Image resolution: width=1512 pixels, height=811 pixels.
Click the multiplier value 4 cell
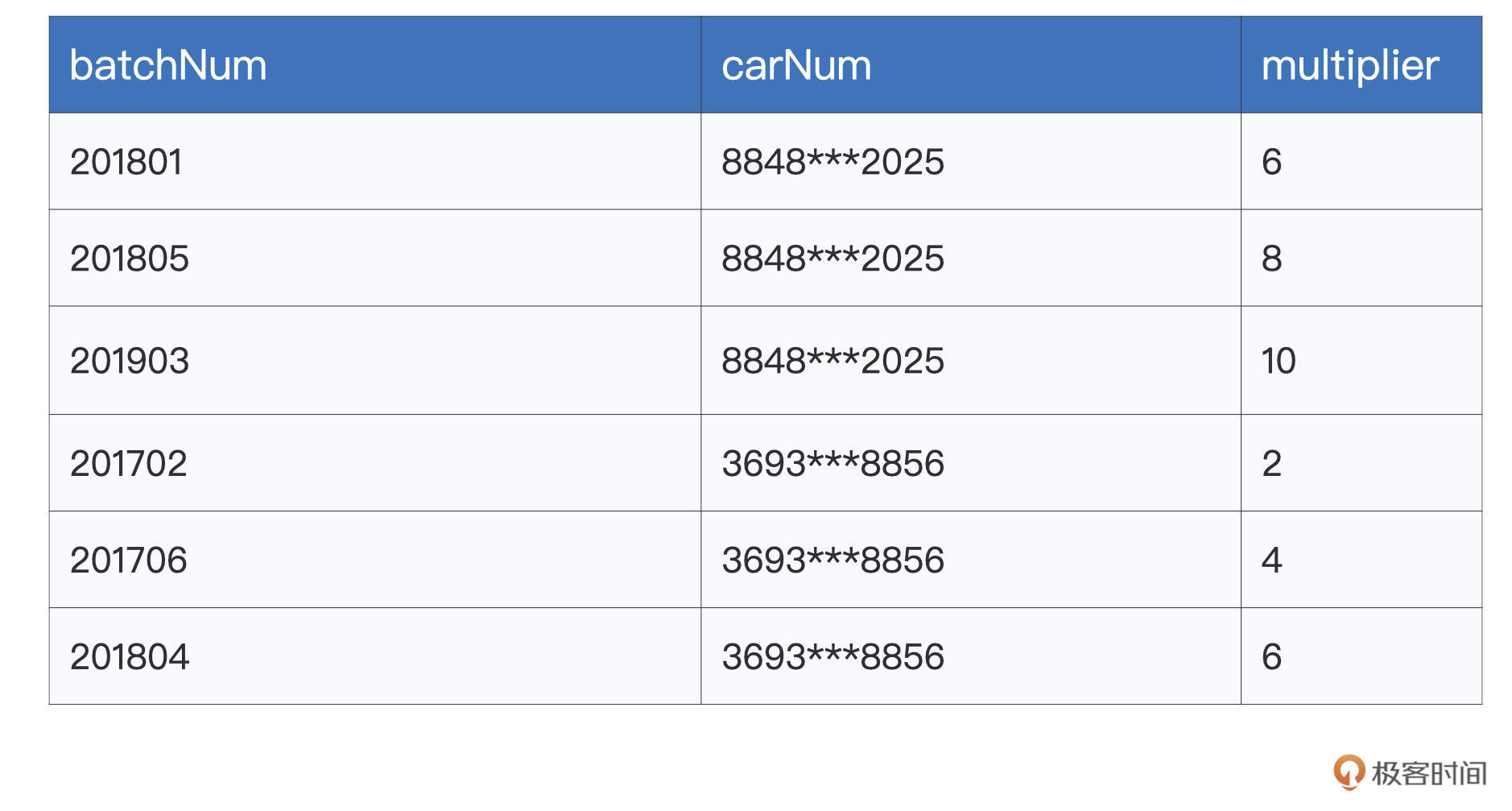pos(1272,560)
